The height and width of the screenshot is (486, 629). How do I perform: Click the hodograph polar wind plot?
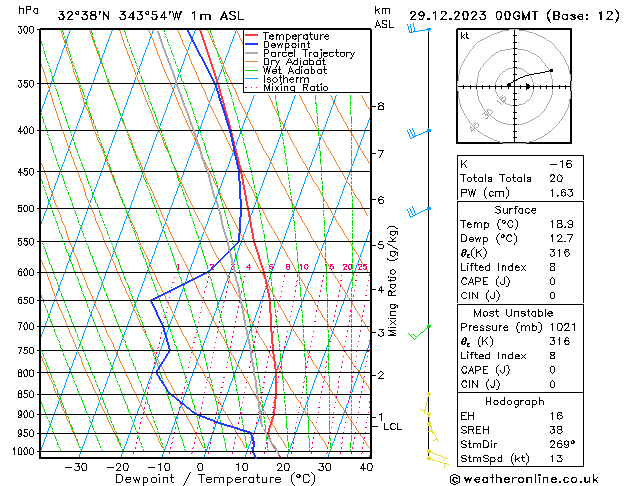pyautogui.click(x=514, y=86)
